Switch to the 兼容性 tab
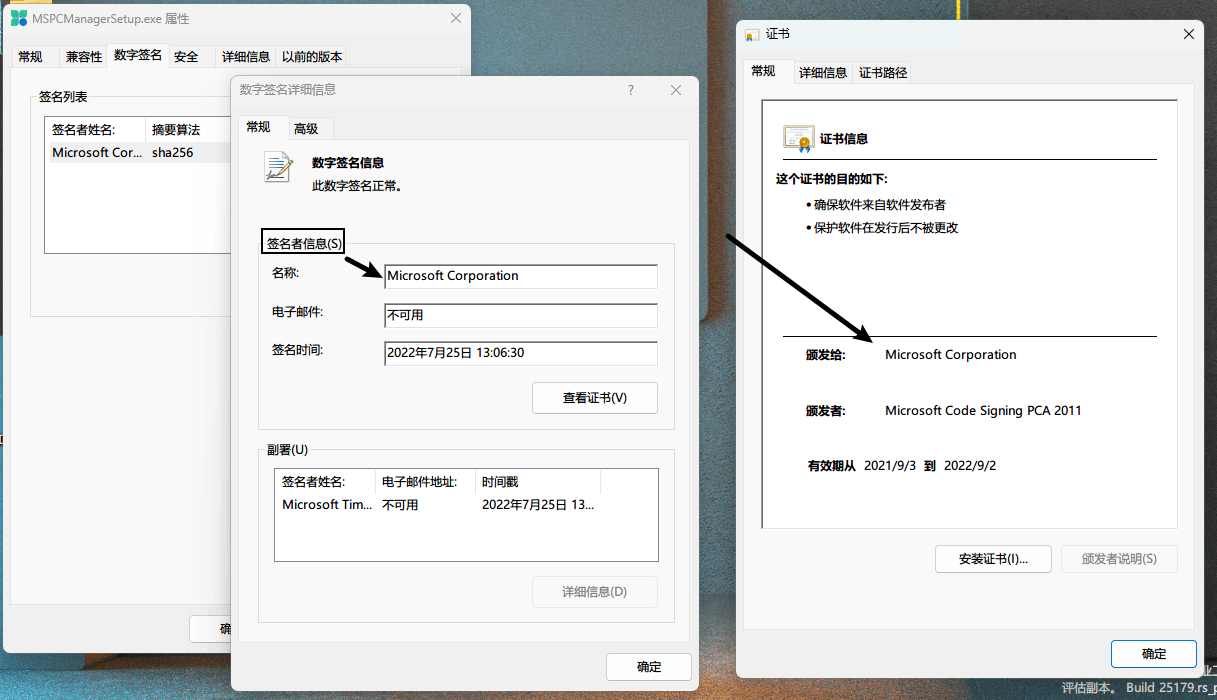The width and height of the screenshot is (1217, 700). click(84, 57)
